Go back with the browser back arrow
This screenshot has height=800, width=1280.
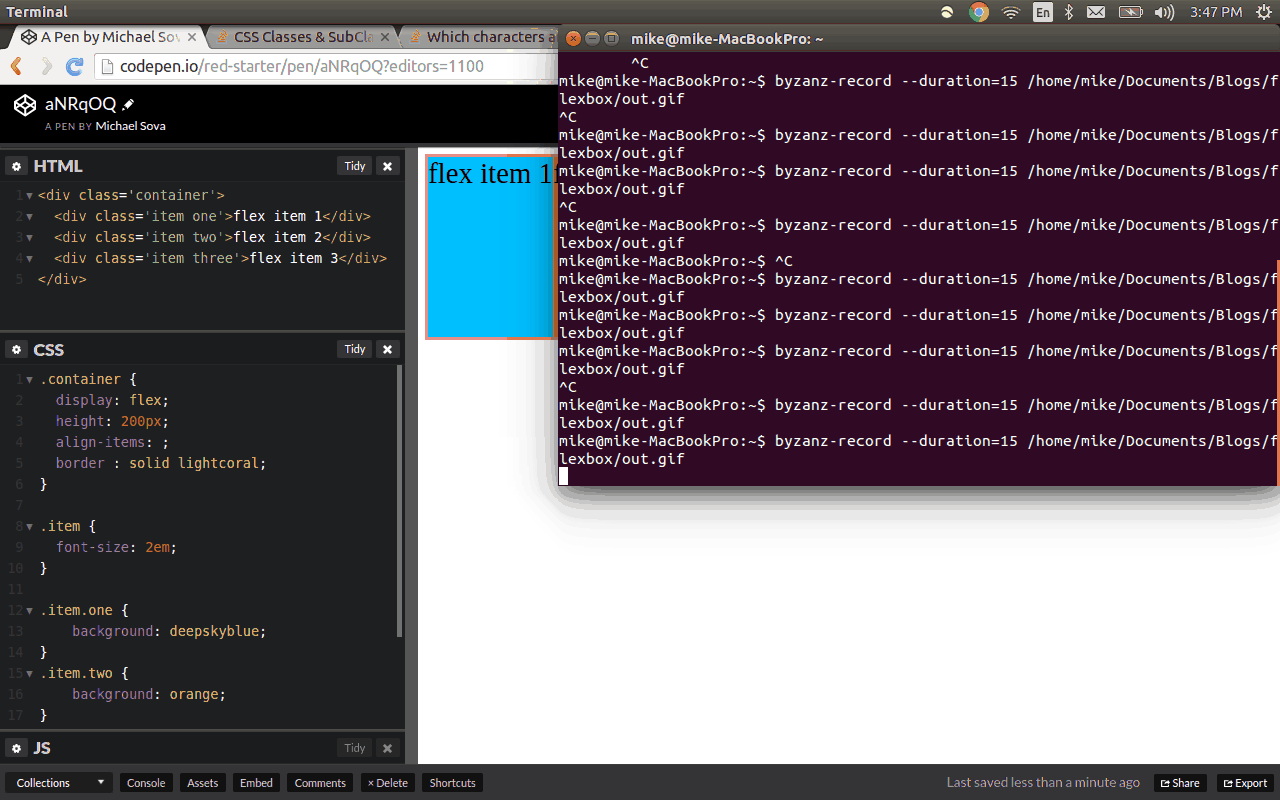point(17,67)
